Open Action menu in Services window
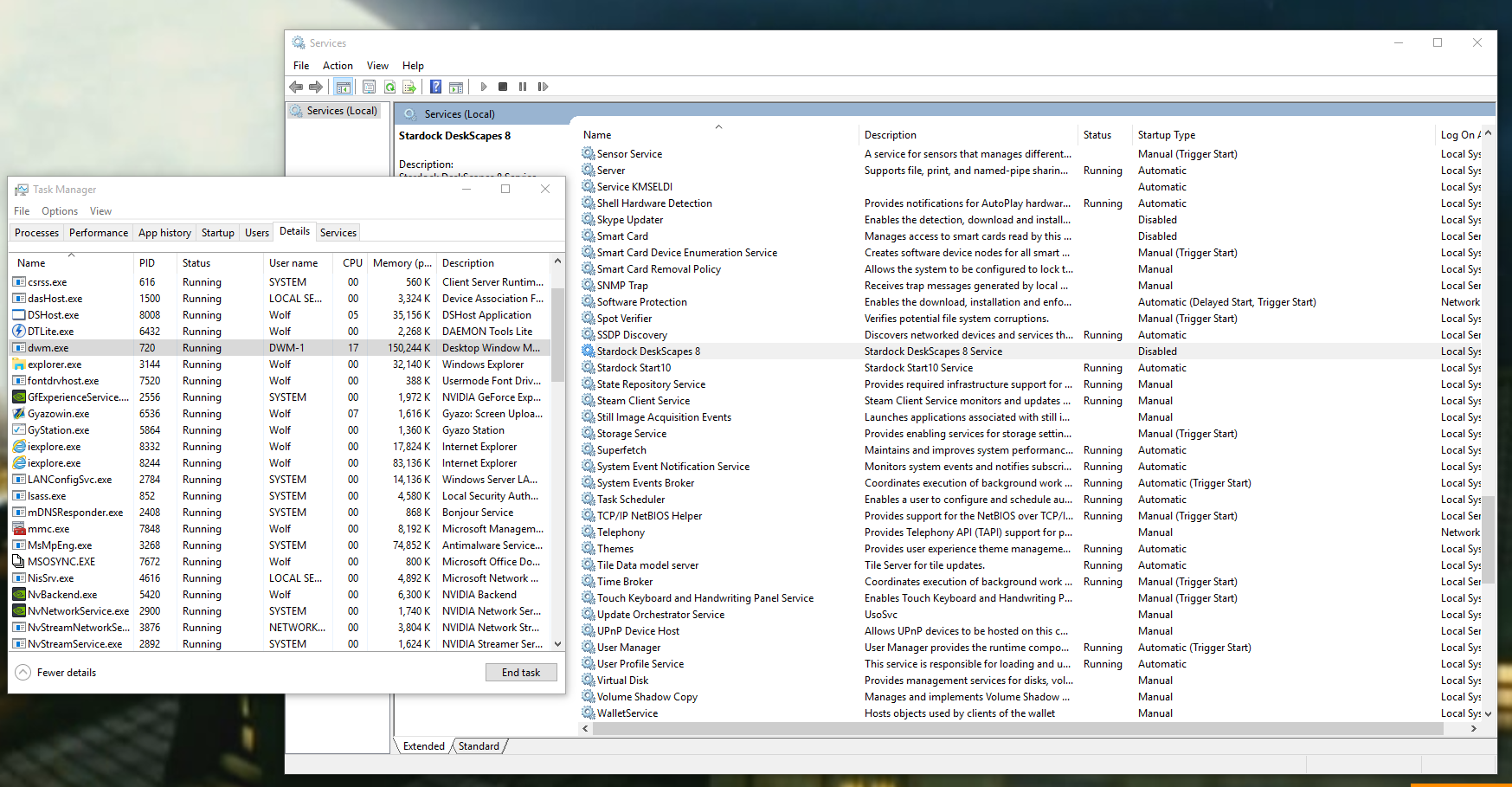The width and height of the screenshot is (1512, 787). (x=338, y=66)
